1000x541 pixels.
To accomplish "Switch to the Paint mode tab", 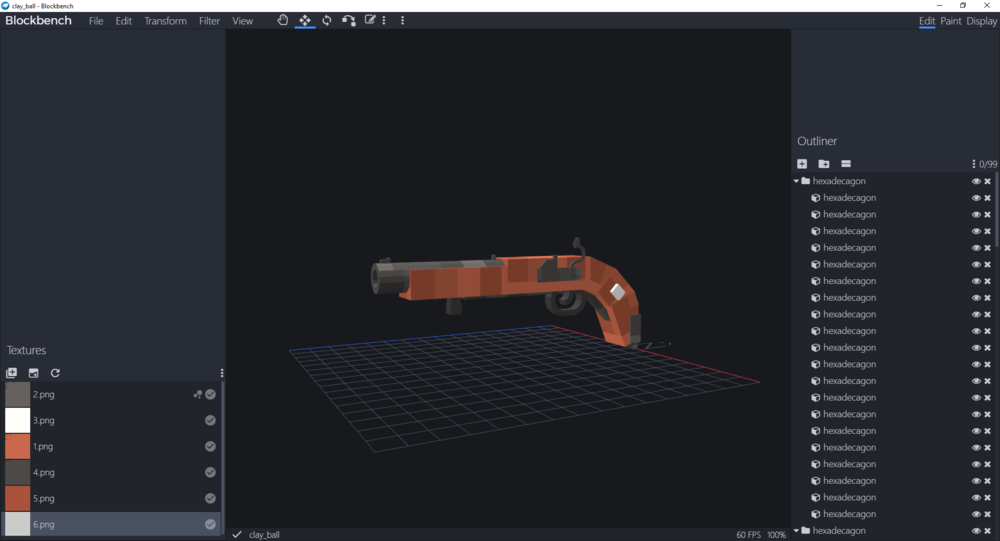I will tap(950, 21).
